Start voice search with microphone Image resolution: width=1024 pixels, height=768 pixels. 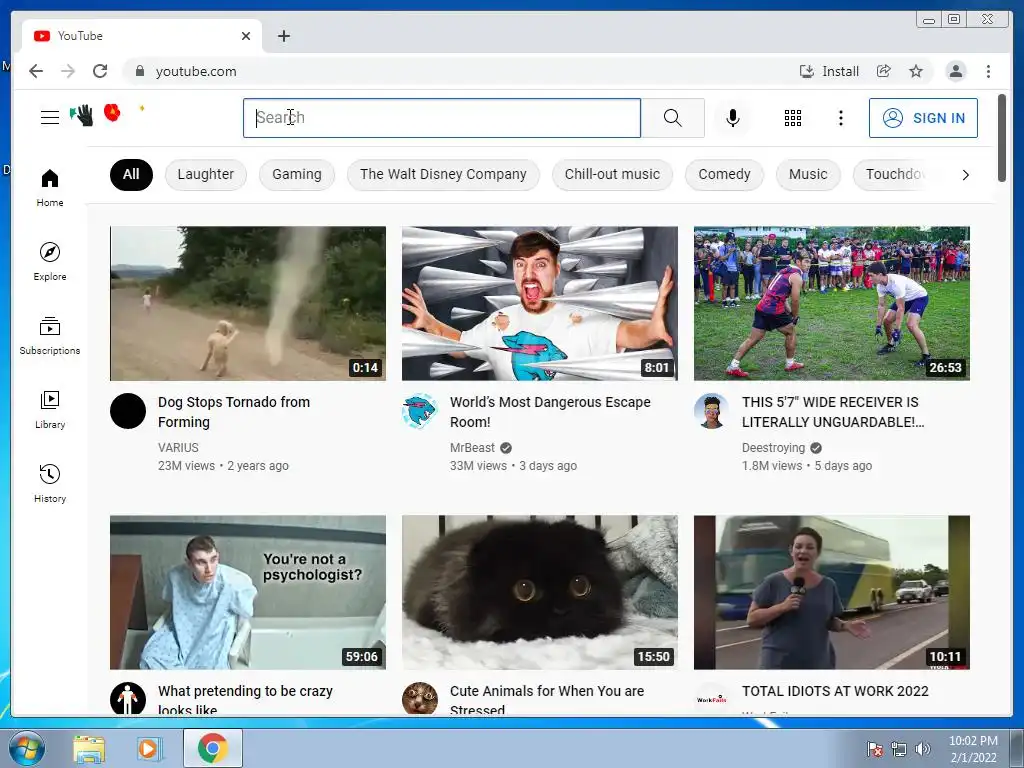click(733, 118)
